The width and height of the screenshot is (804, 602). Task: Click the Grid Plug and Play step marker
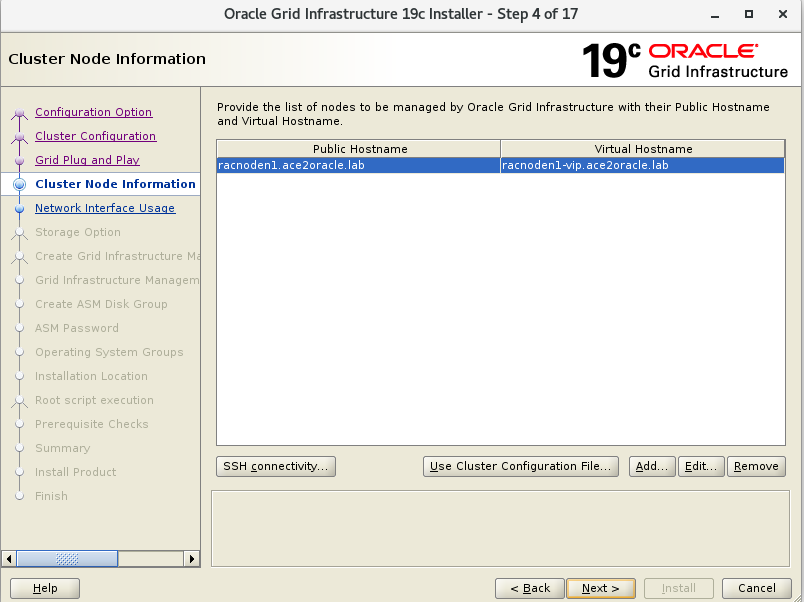(x=19, y=160)
